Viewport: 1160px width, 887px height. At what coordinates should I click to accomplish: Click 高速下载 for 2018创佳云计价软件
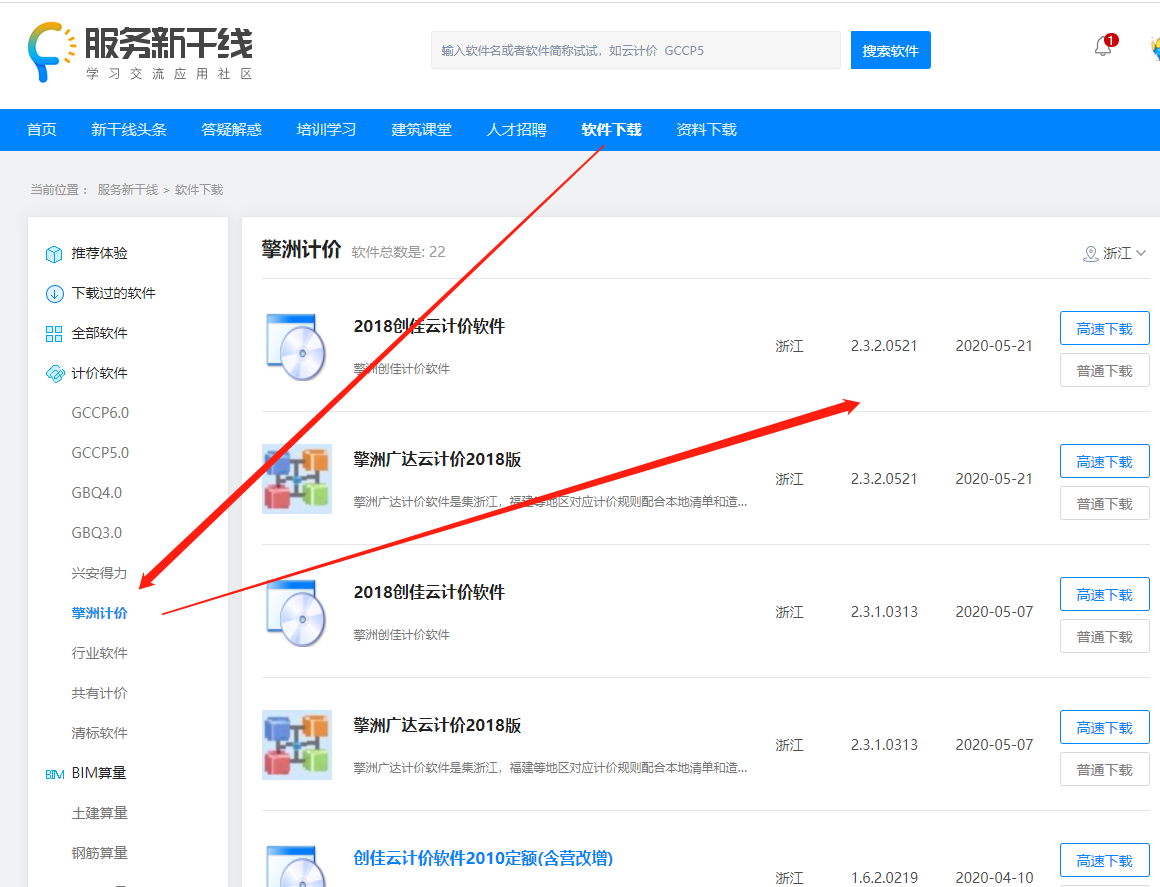coord(1104,327)
